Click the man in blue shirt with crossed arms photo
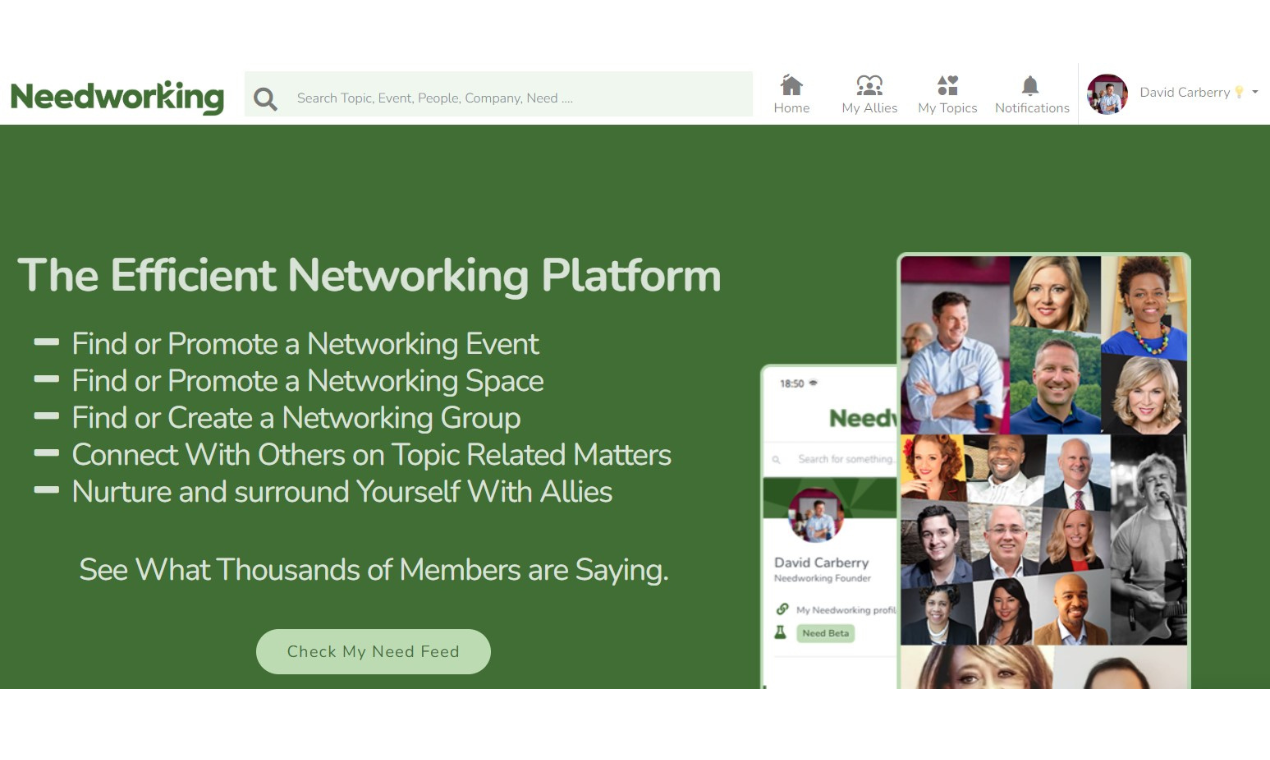The width and height of the screenshot is (1270, 760). tap(955, 345)
